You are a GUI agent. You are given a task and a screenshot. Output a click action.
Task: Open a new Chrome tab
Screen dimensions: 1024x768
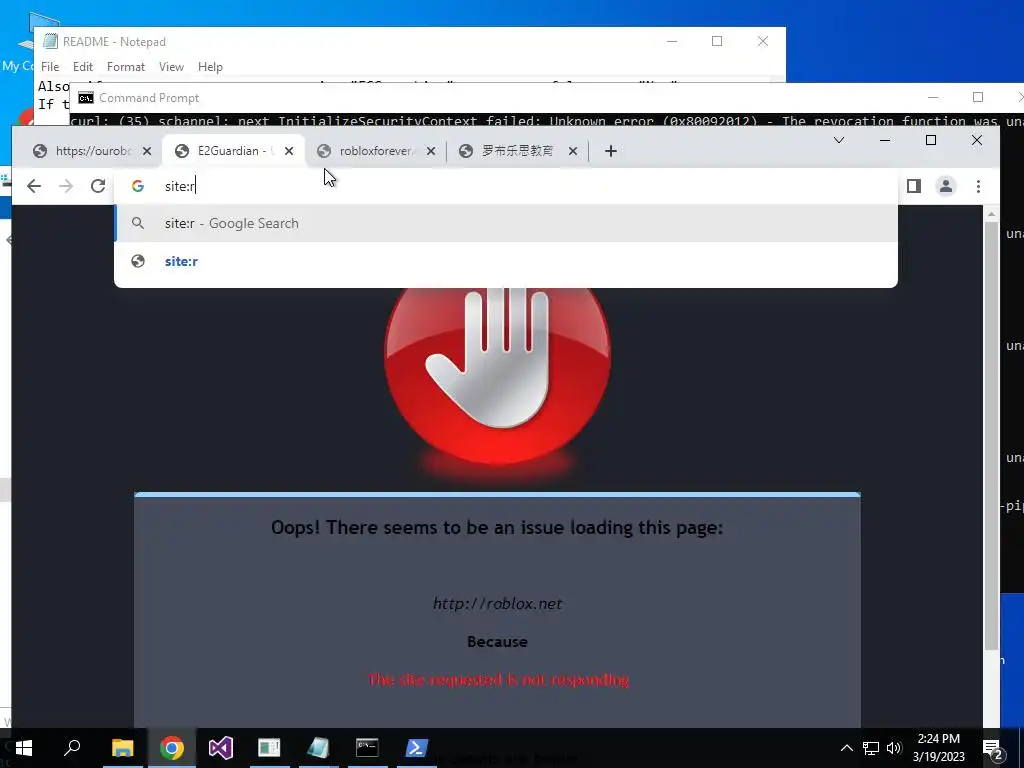[611, 152]
